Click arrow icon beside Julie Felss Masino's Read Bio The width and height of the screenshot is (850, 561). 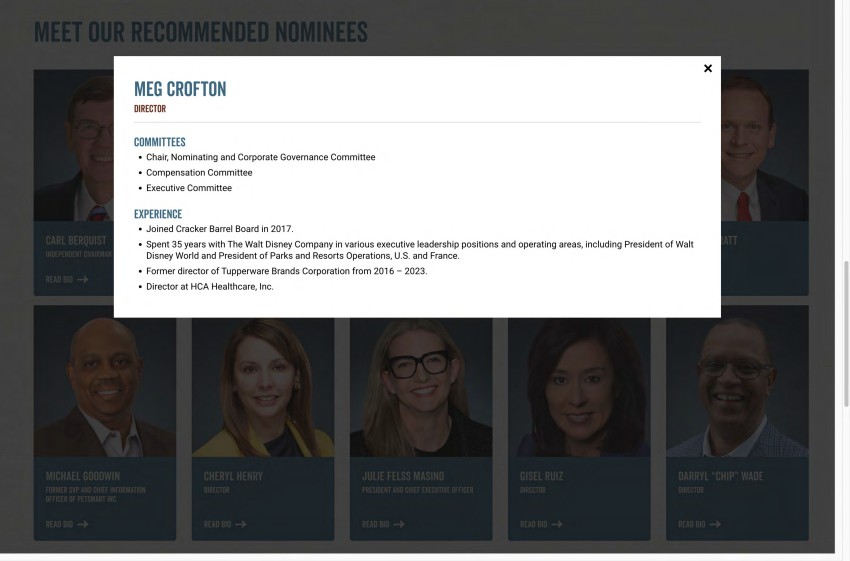click(399, 524)
